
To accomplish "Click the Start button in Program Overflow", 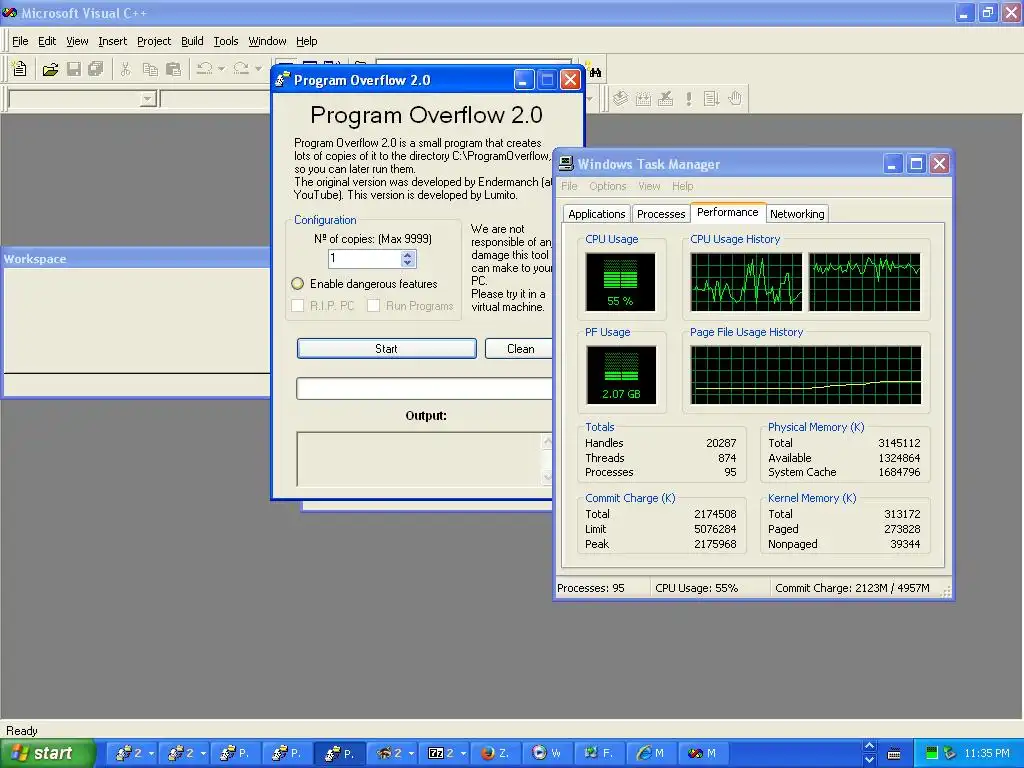I will [387, 349].
